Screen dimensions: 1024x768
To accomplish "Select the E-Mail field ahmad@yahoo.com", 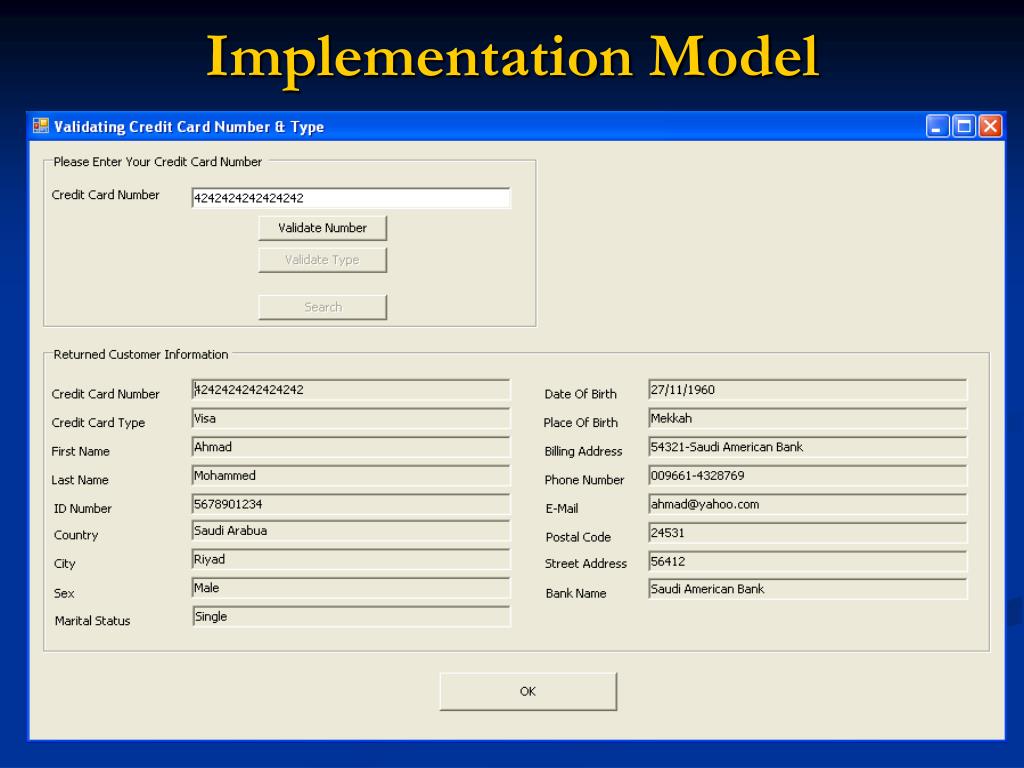I will click(x=807, y=504).
